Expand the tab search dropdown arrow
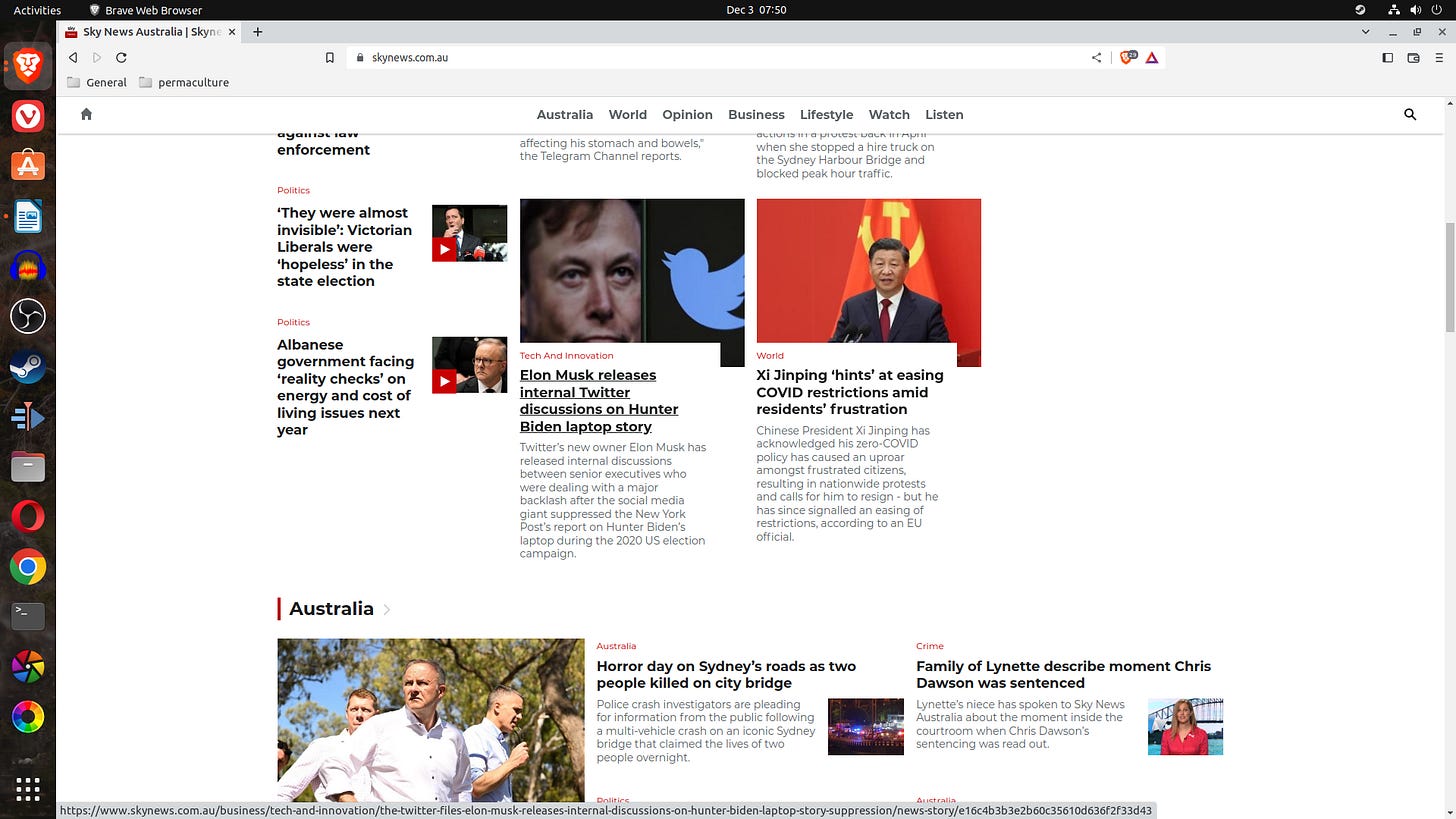The height and width of the screenshot is (819, 1456). click(1366, 32)
